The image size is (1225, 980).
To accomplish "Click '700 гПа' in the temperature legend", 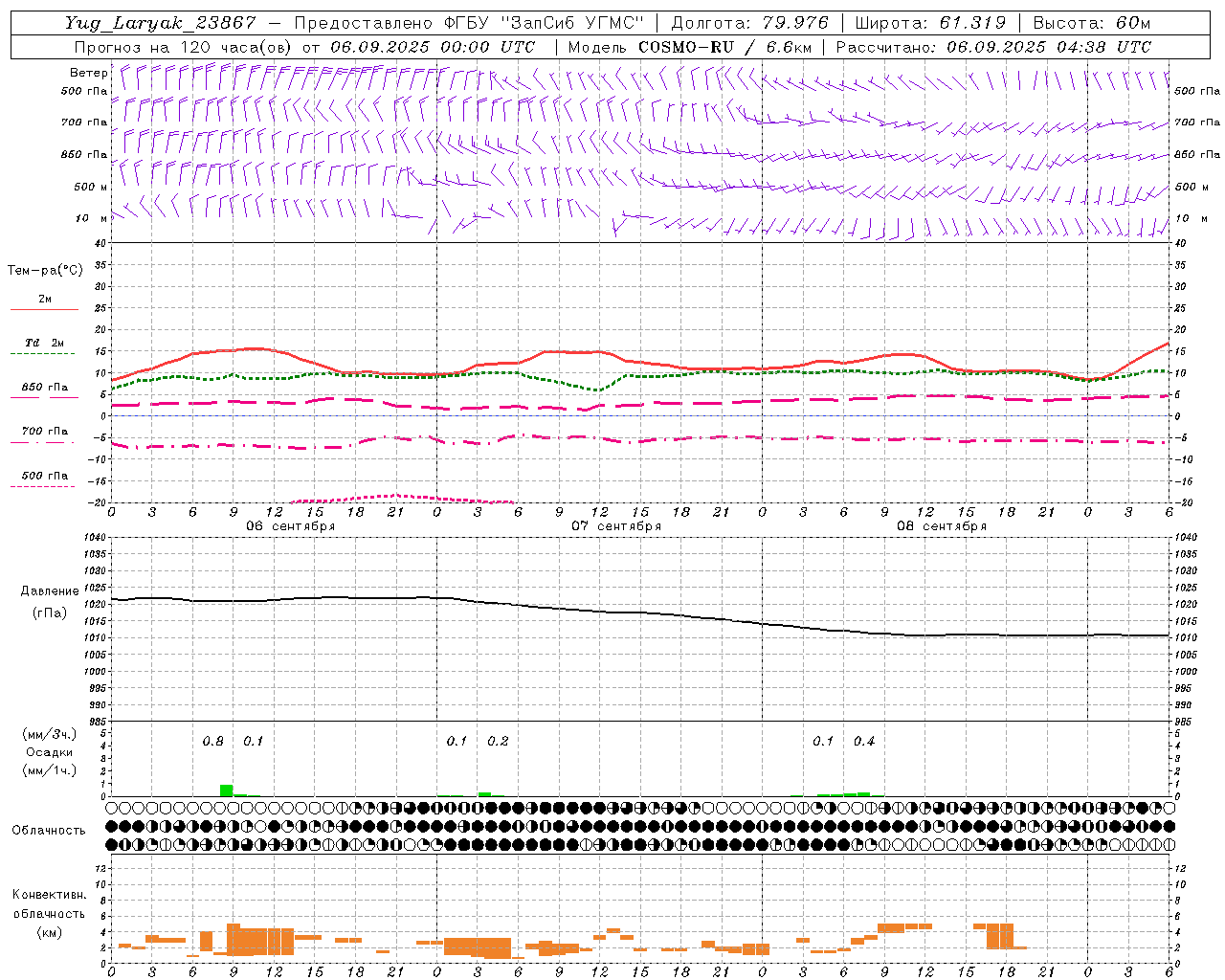I will [45, 432].
